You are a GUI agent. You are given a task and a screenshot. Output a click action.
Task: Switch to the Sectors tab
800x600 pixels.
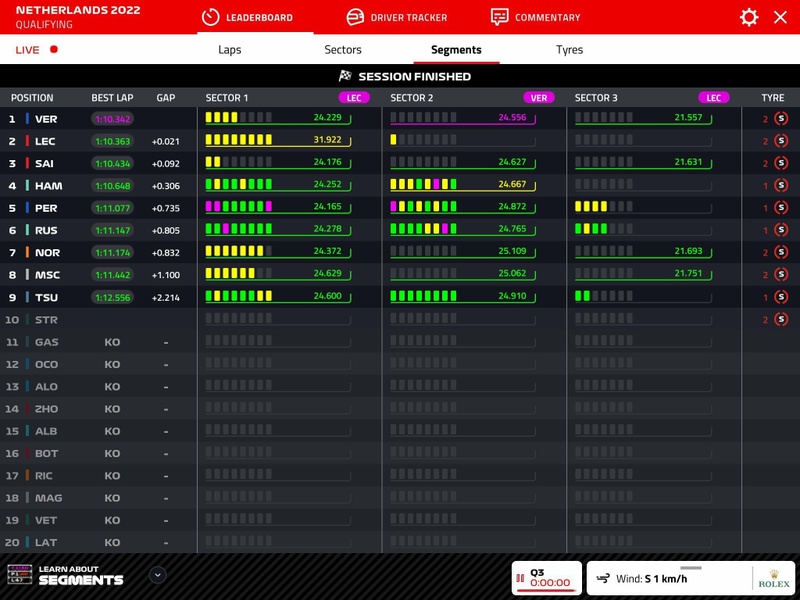click(343, 49)
